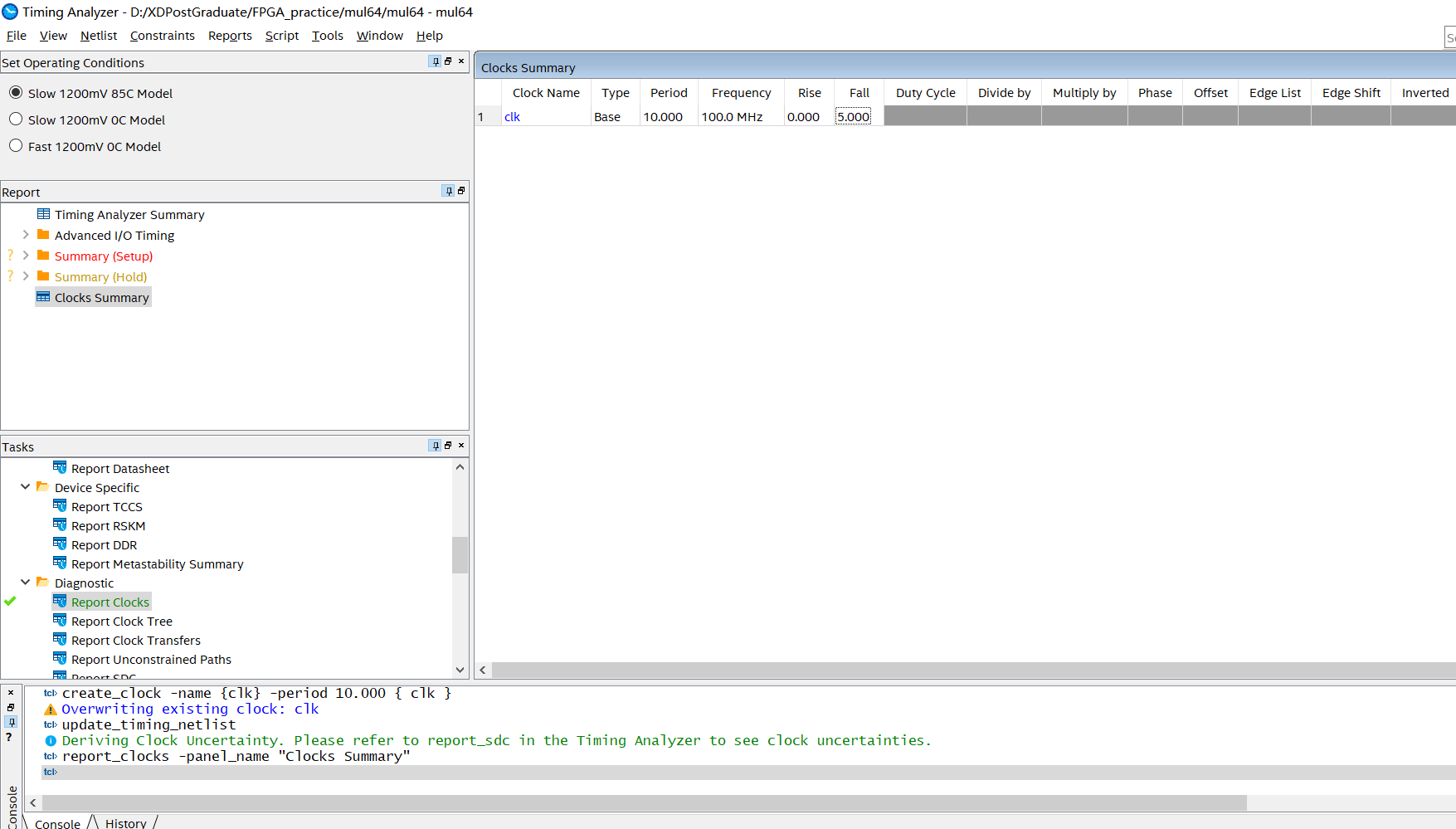Run the Report Datasheet task
Image resolution: width=1456 pixels, height=829 pixels.
tap(120, 469)
